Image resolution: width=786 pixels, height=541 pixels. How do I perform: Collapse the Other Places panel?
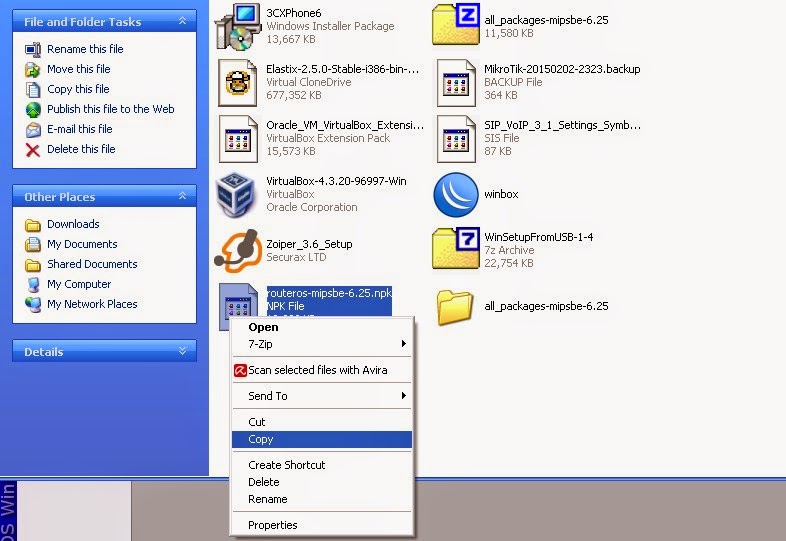coord(182,196)
